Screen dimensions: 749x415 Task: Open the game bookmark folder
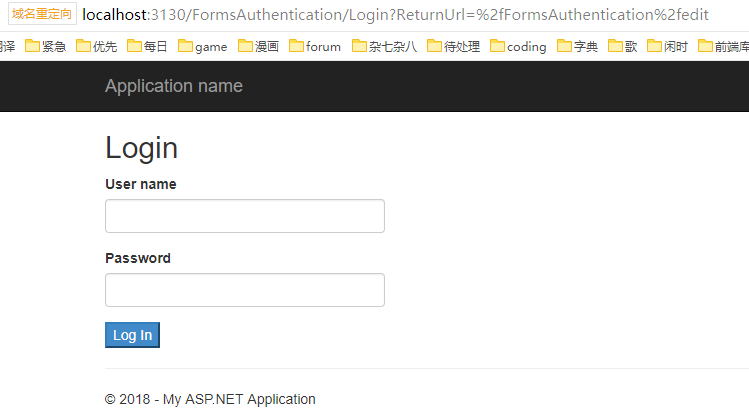pyautogui.click(x=203, y=46)
